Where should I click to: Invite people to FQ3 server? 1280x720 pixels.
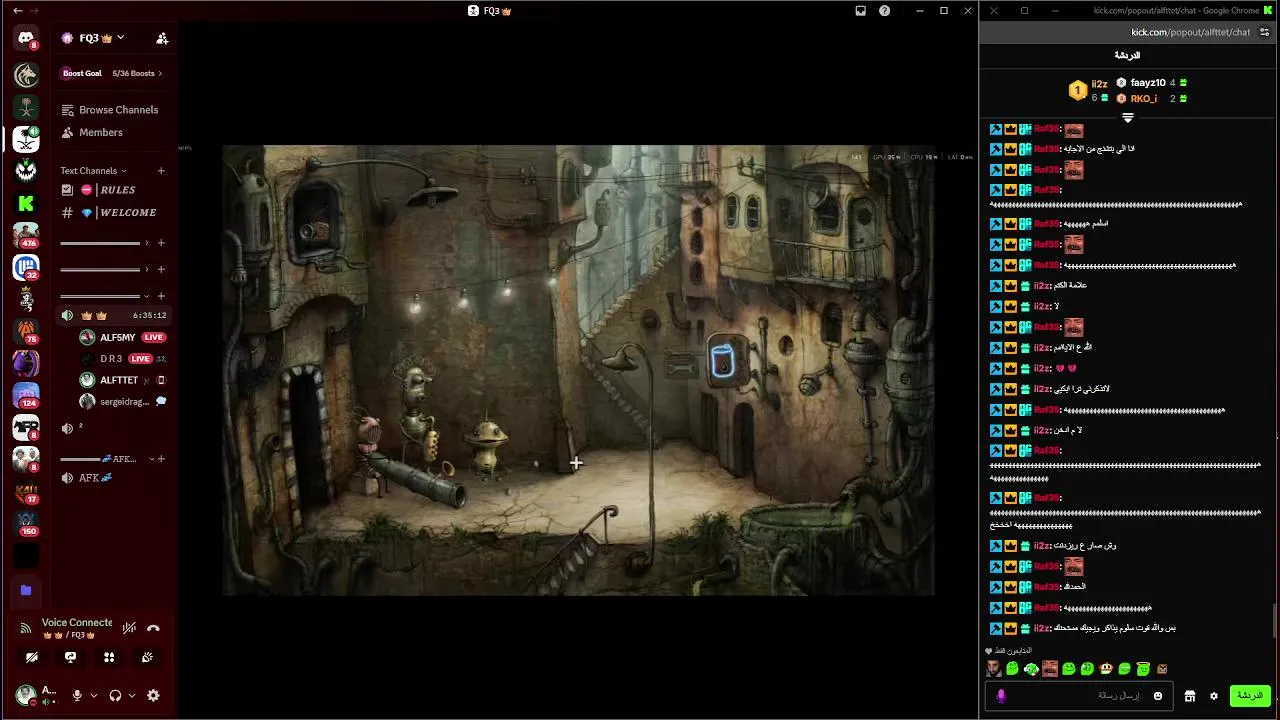point(162,38)
